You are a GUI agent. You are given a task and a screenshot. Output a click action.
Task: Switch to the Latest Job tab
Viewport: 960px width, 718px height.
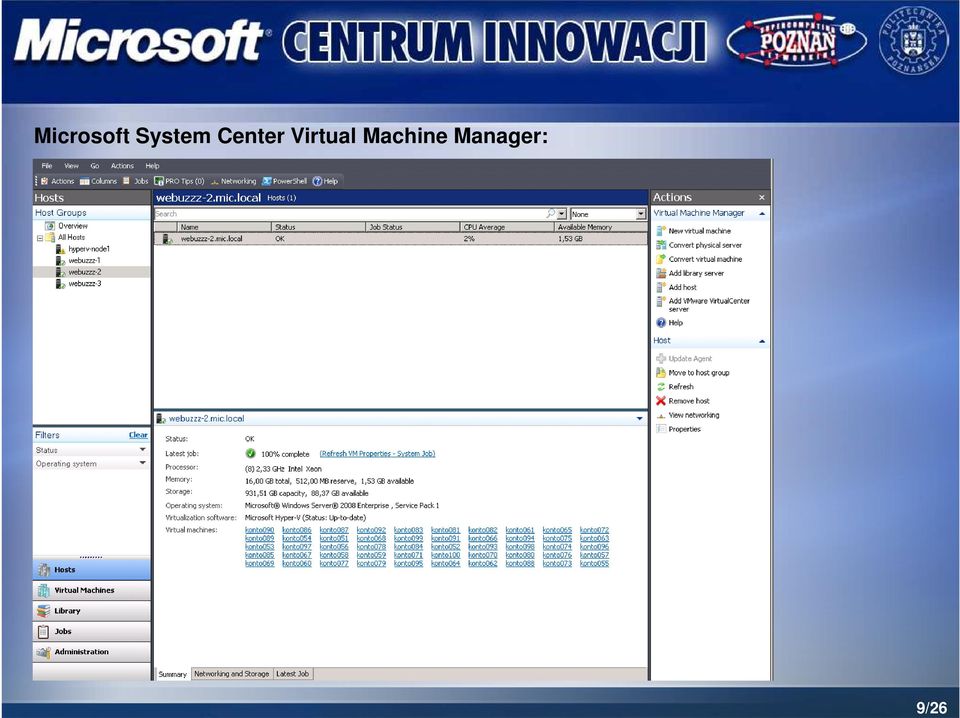[x=293, y=674]
